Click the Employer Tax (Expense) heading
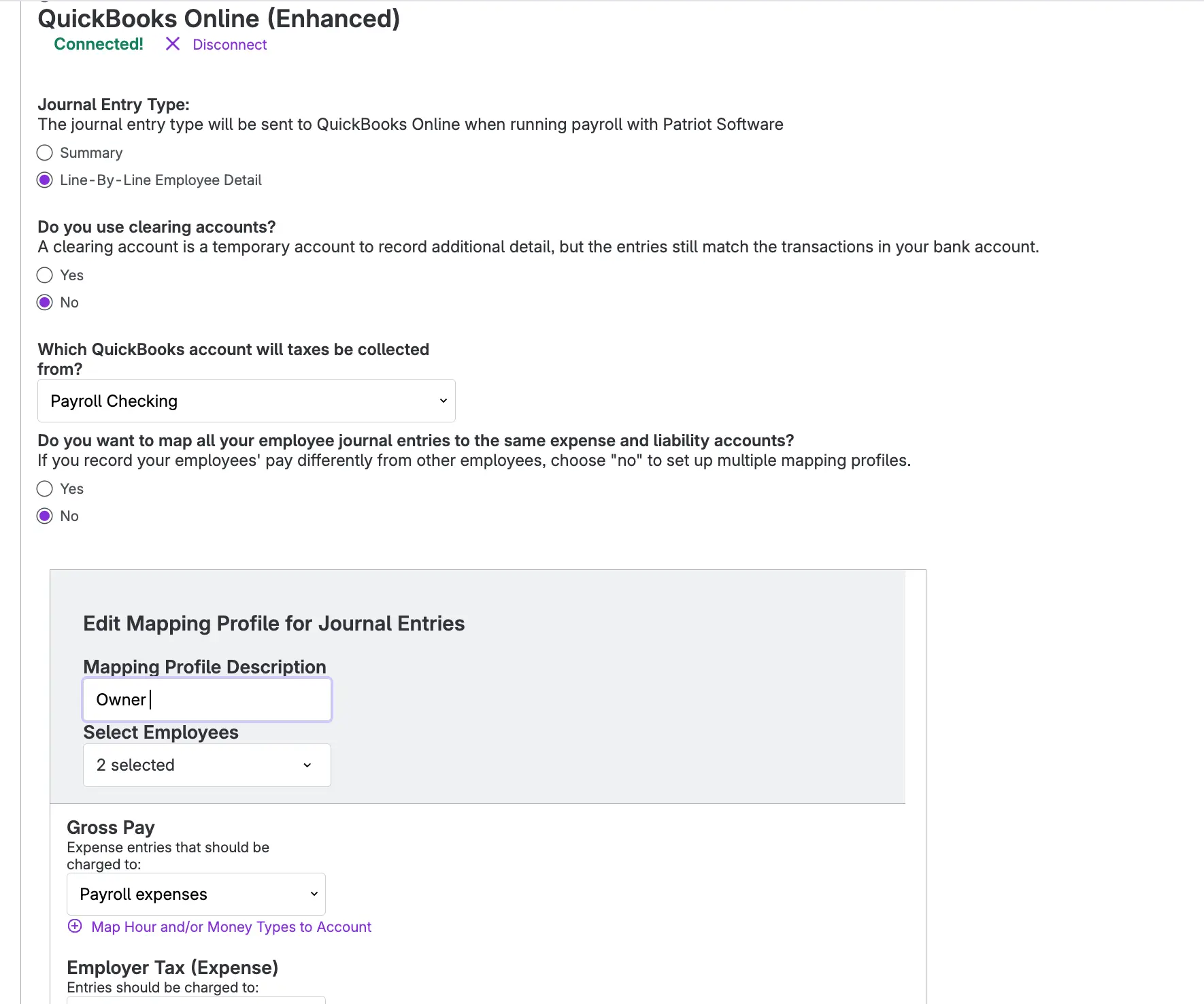 173,967
